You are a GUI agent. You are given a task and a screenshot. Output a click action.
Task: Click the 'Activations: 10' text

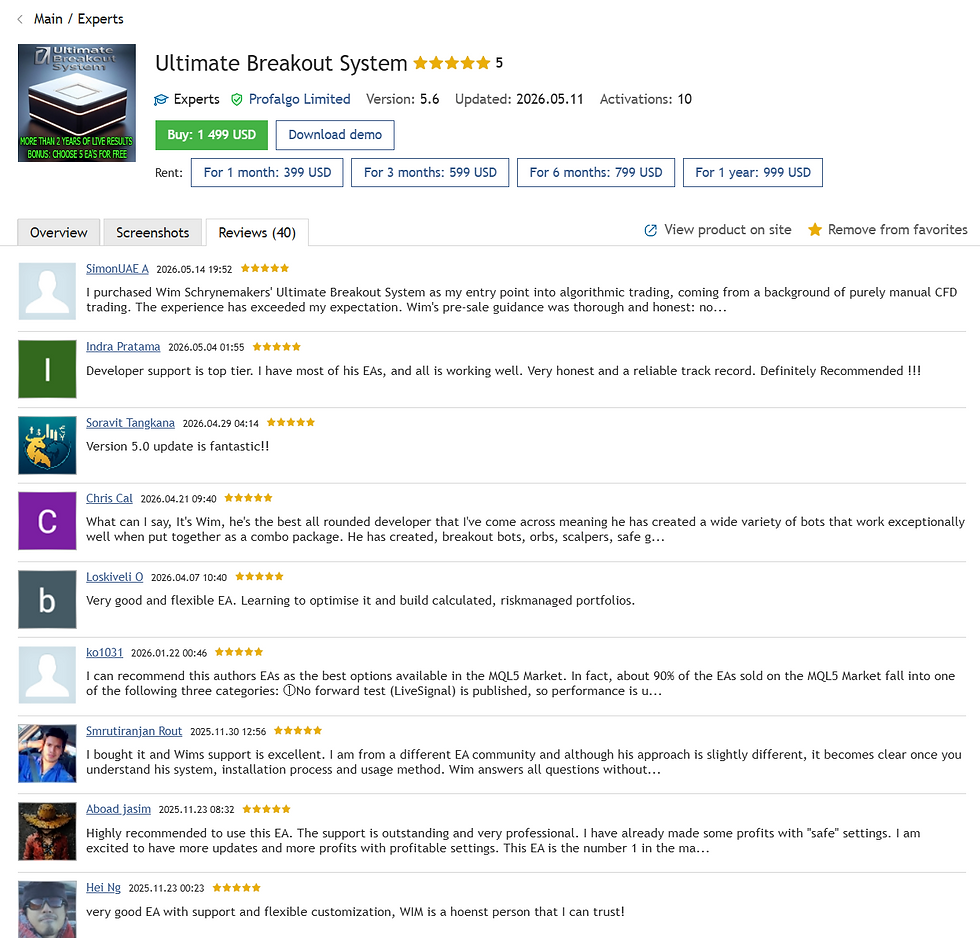[x=646, y=99]
